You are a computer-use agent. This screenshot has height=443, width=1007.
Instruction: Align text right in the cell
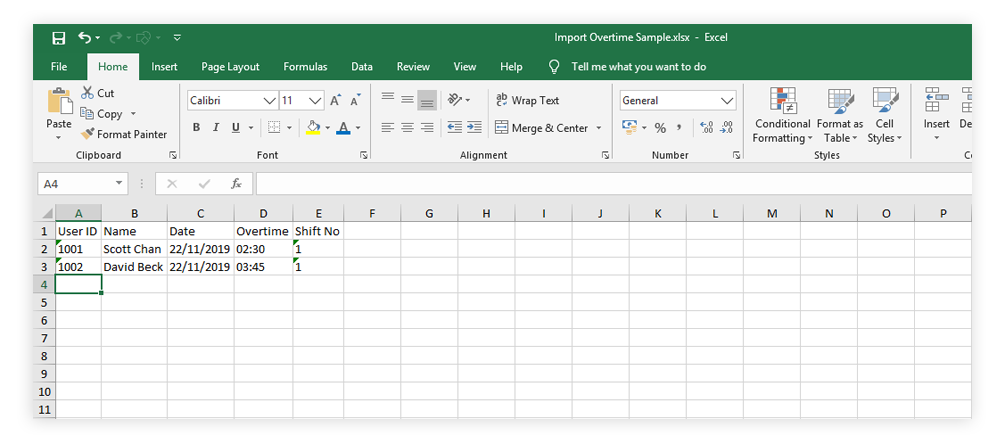(427, 128)
